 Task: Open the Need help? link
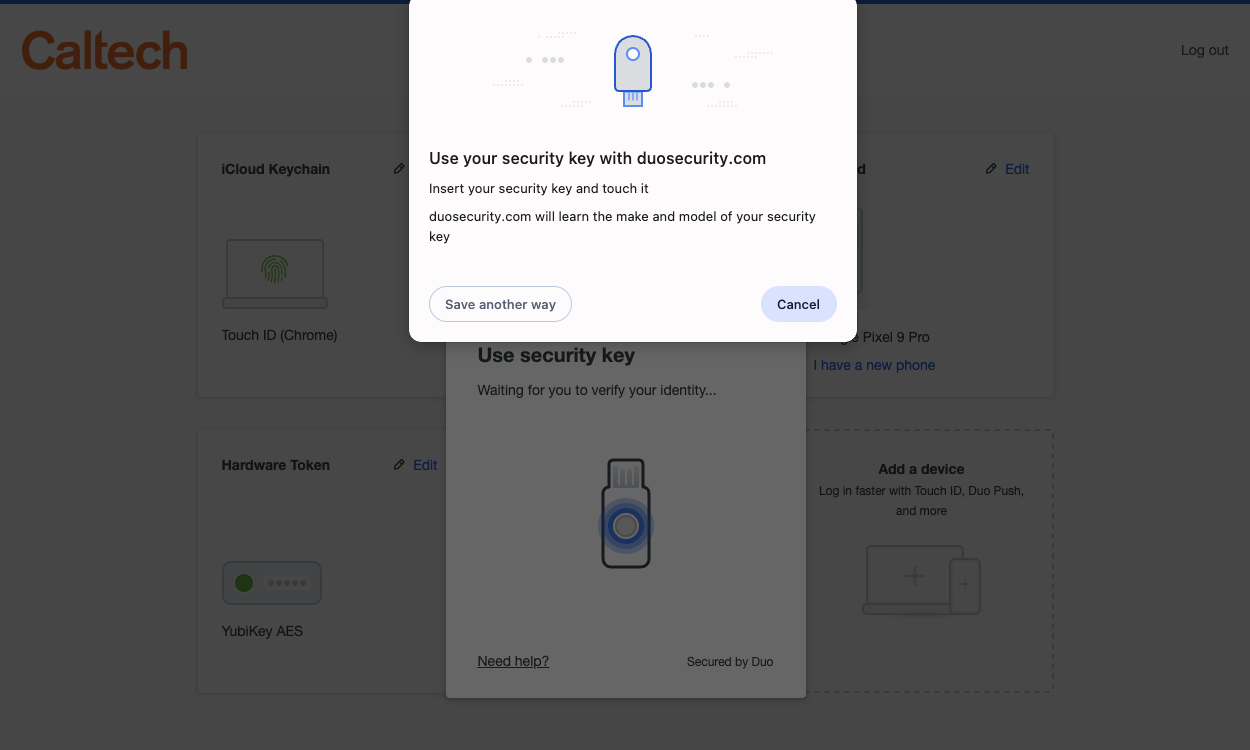point(513,661)
